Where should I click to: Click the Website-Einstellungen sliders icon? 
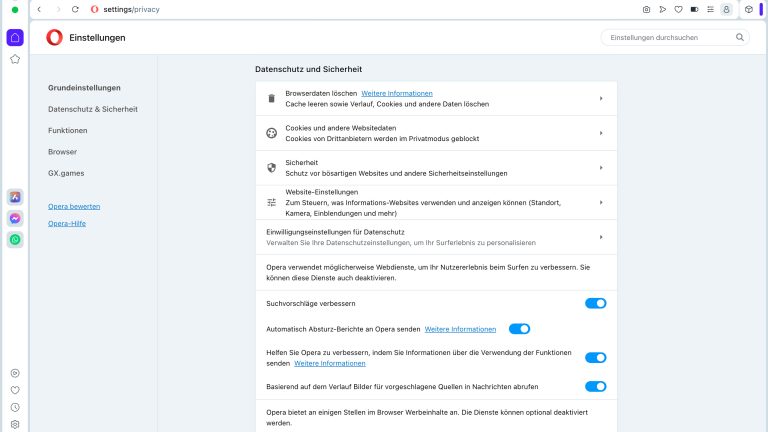click(x=271, y=203)
